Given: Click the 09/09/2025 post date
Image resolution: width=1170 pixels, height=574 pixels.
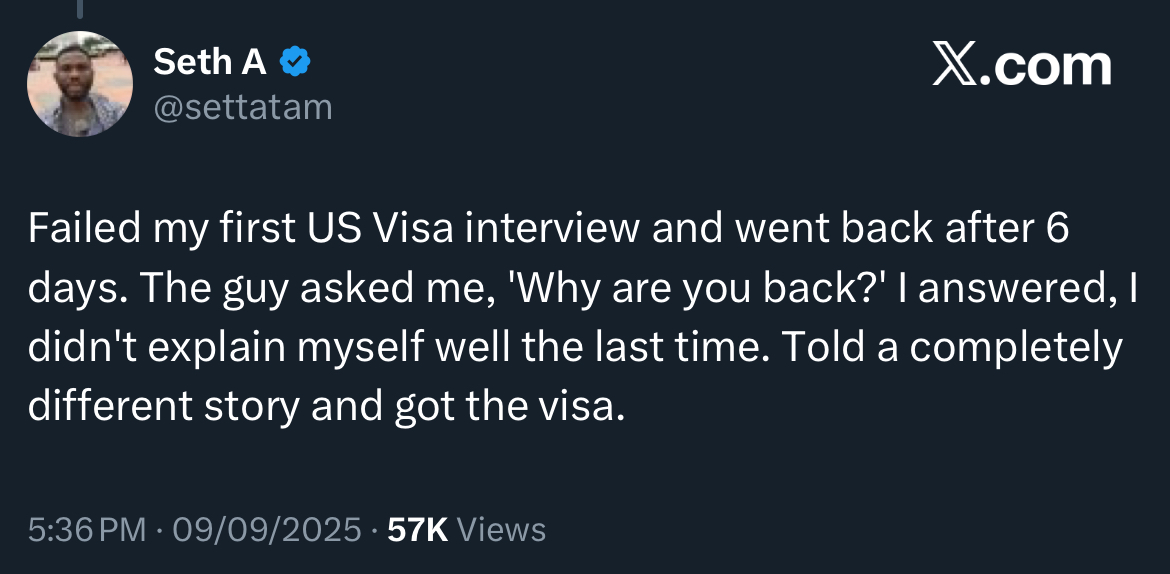Looking at the screenshot, I should (x=267, y=530).
